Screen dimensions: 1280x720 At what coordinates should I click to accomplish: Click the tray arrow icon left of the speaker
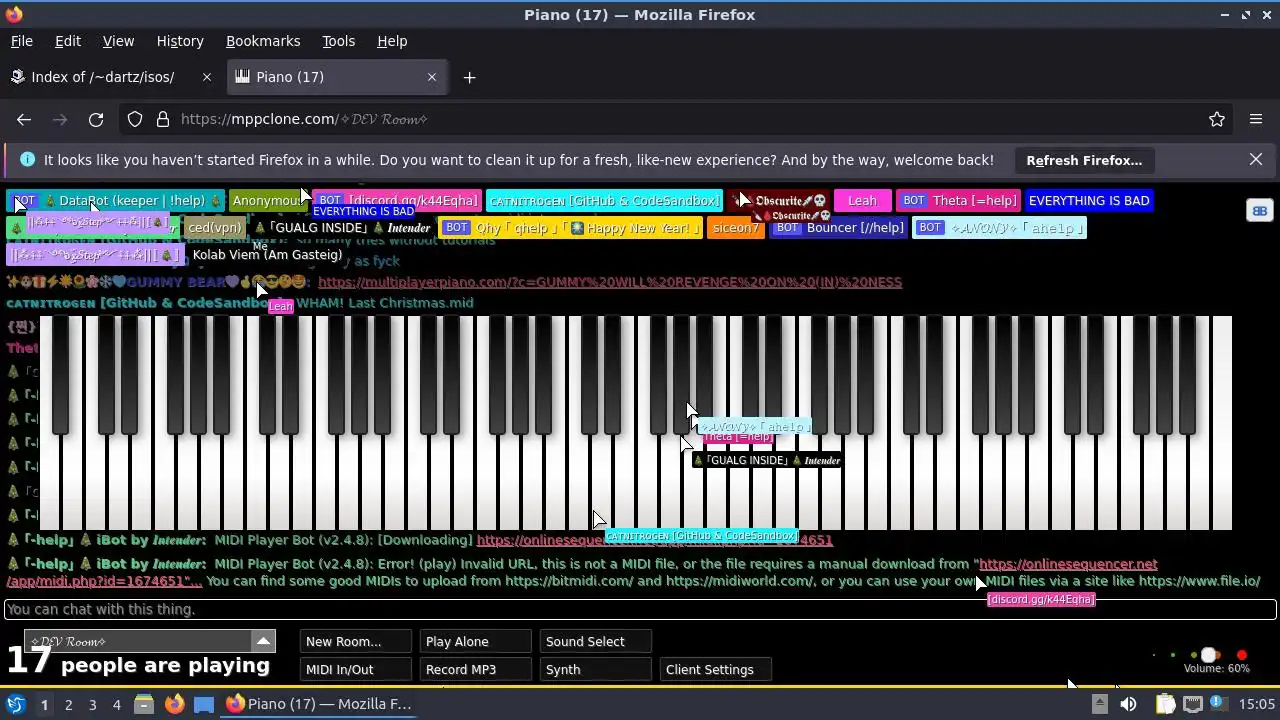[x=1099, y=704]
